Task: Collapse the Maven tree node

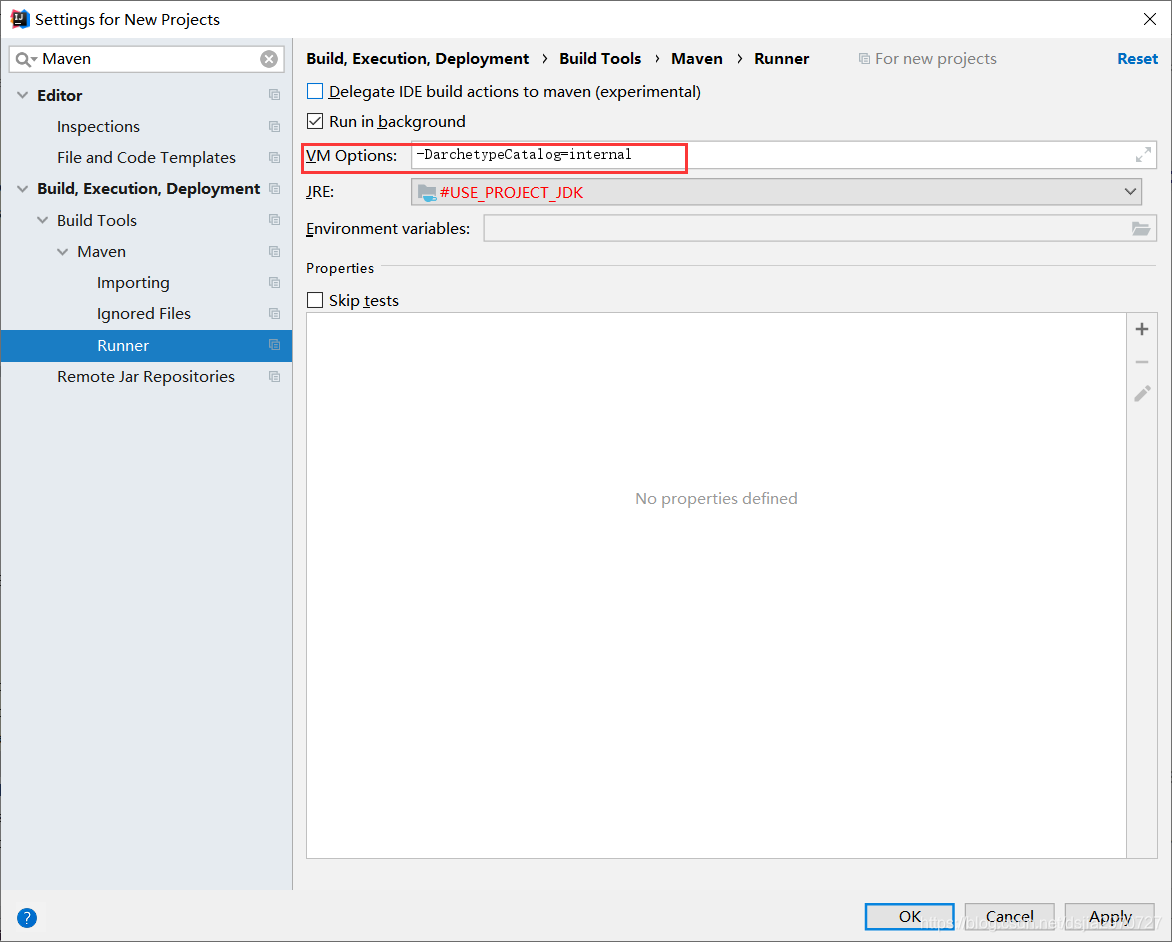Action: (x=63, y=251)
